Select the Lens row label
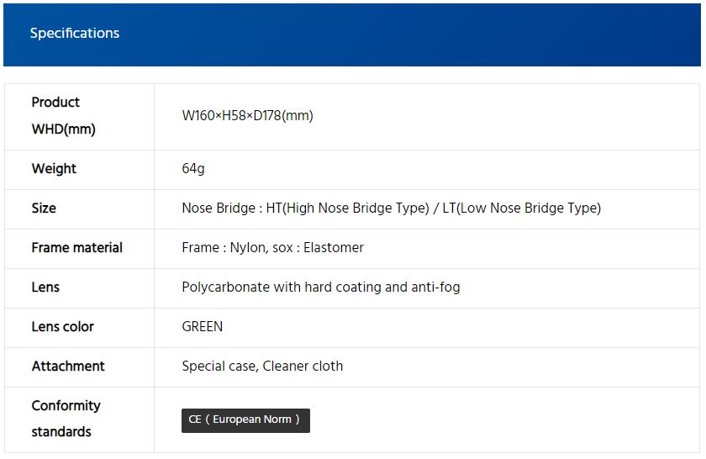706x459 pixels. [45, 287]
